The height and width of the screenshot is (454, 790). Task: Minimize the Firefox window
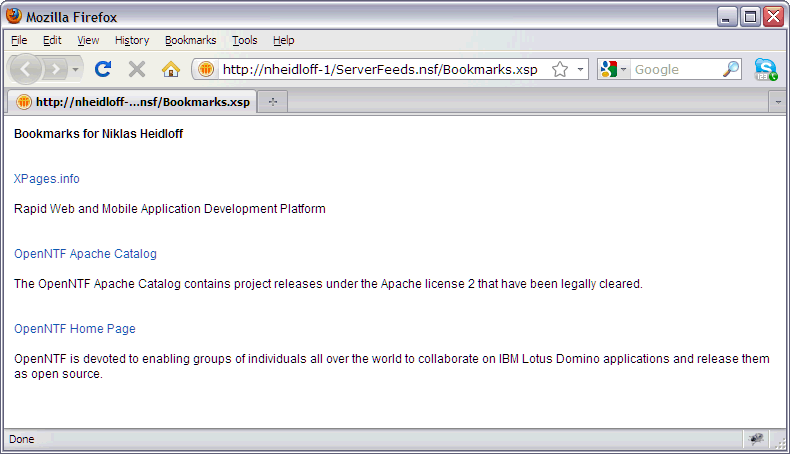click(x=727, y=17)
